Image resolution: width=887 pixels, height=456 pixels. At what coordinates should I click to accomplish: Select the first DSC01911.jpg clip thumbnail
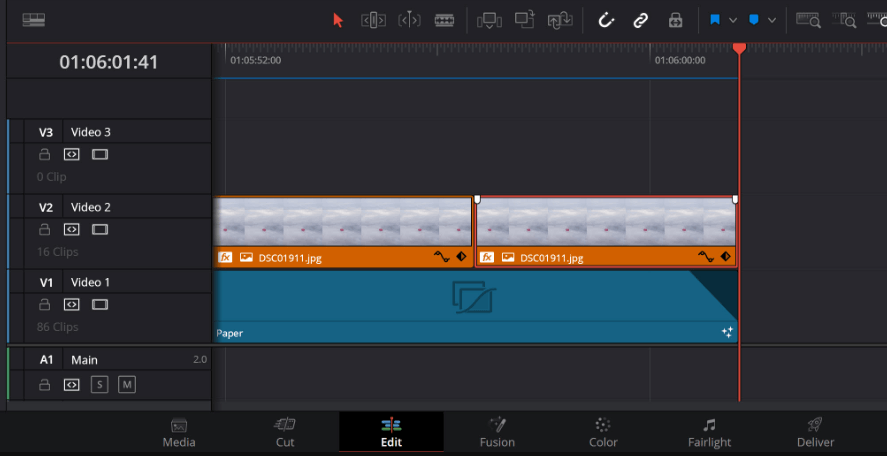[343, 222]
